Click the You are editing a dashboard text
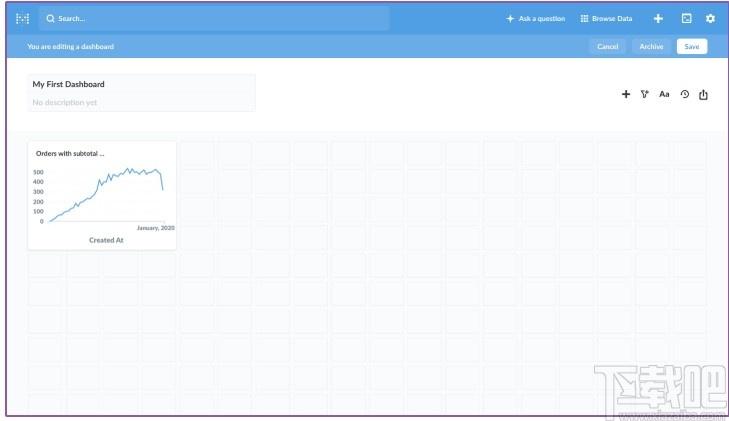The width and height of the screenshot is (729, 421). tap(71, 46)
